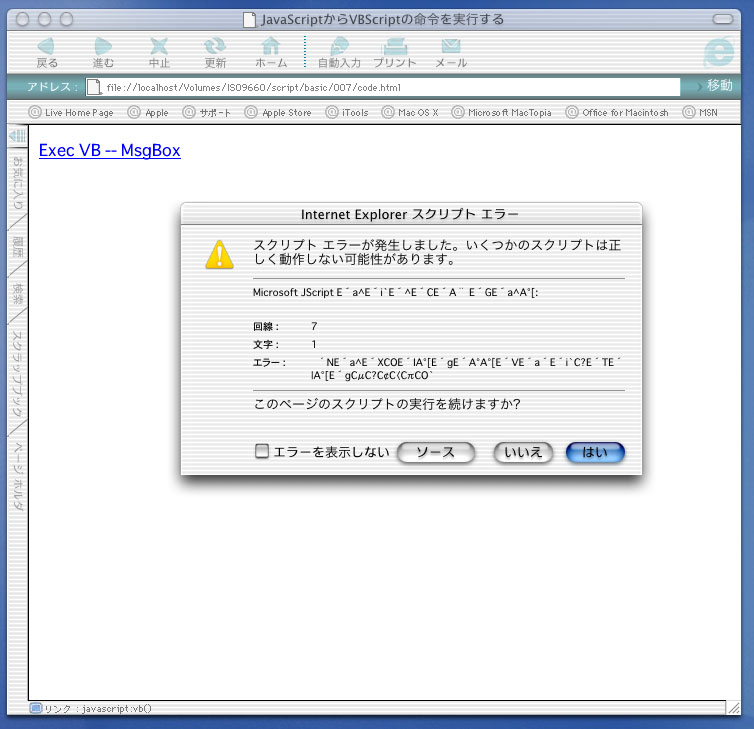Screen dimensions: 754x729
Task: Click the はい button
Action: pyautogui.click(x=595, y=452)
